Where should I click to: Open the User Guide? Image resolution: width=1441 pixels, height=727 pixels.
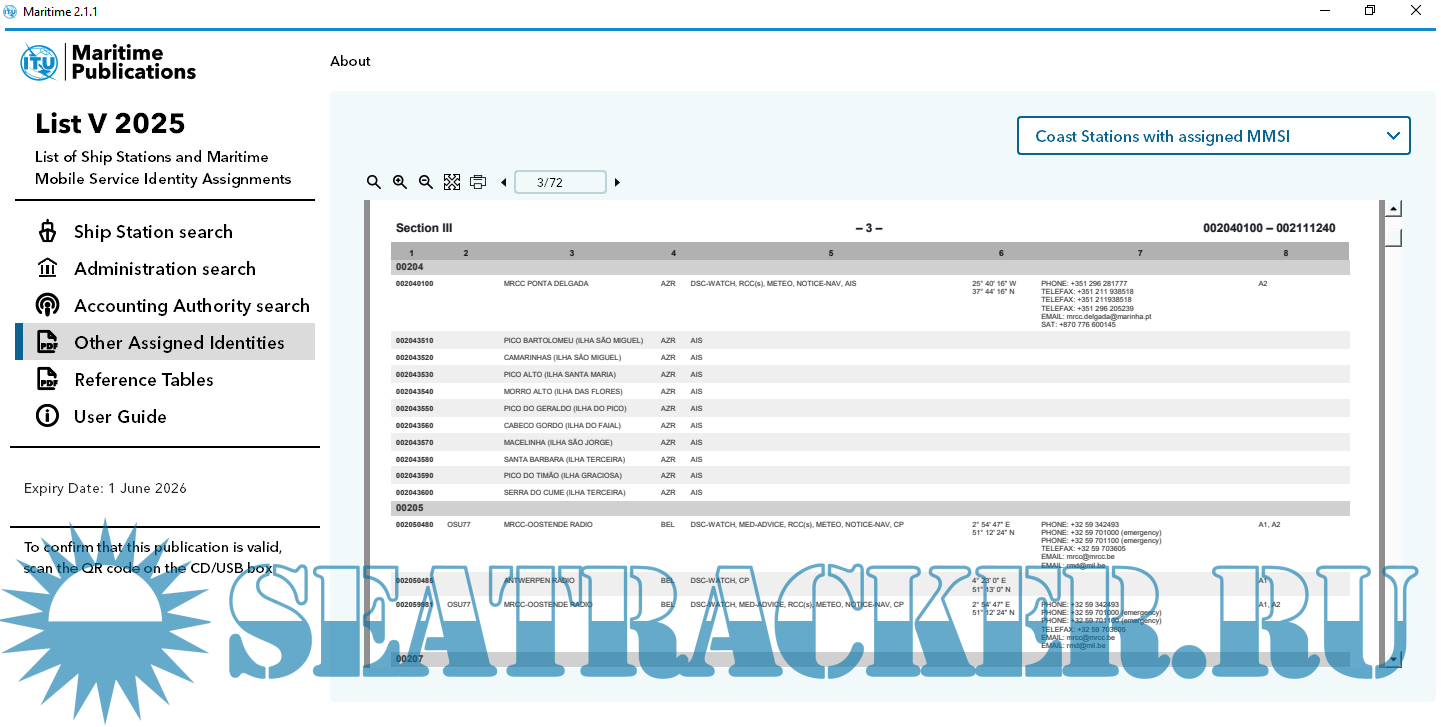120,417
